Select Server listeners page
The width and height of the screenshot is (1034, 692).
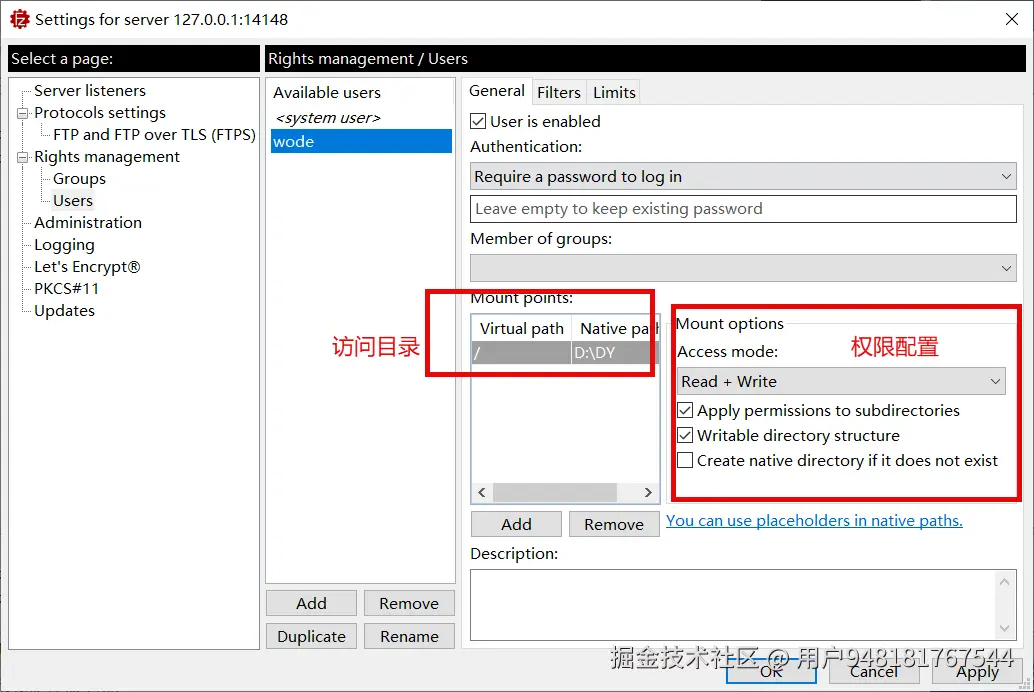click(90, 90)
